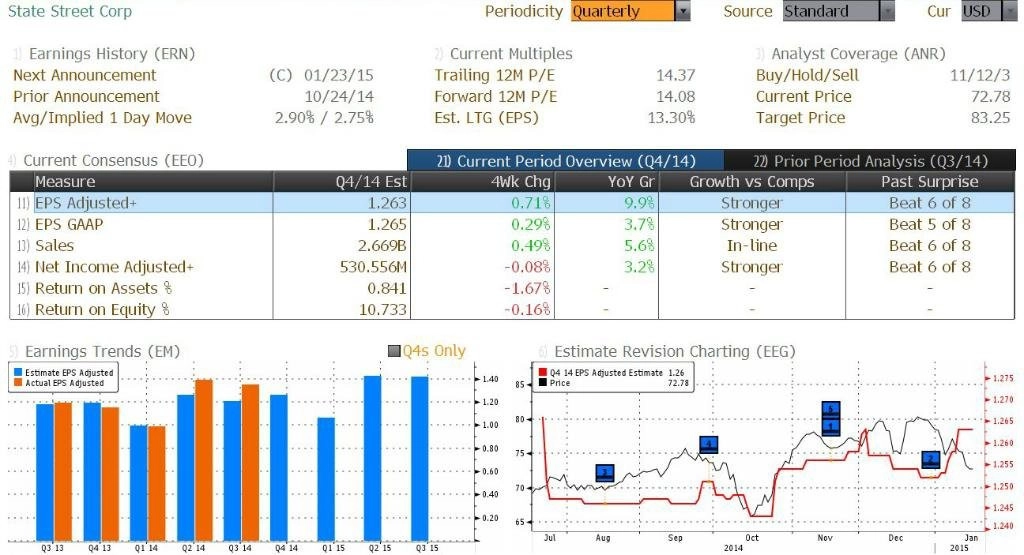The height and width of the screenshot is (555, 1024).
Task: Click the In-line growth cell for Sales
Action: (752, 246)
